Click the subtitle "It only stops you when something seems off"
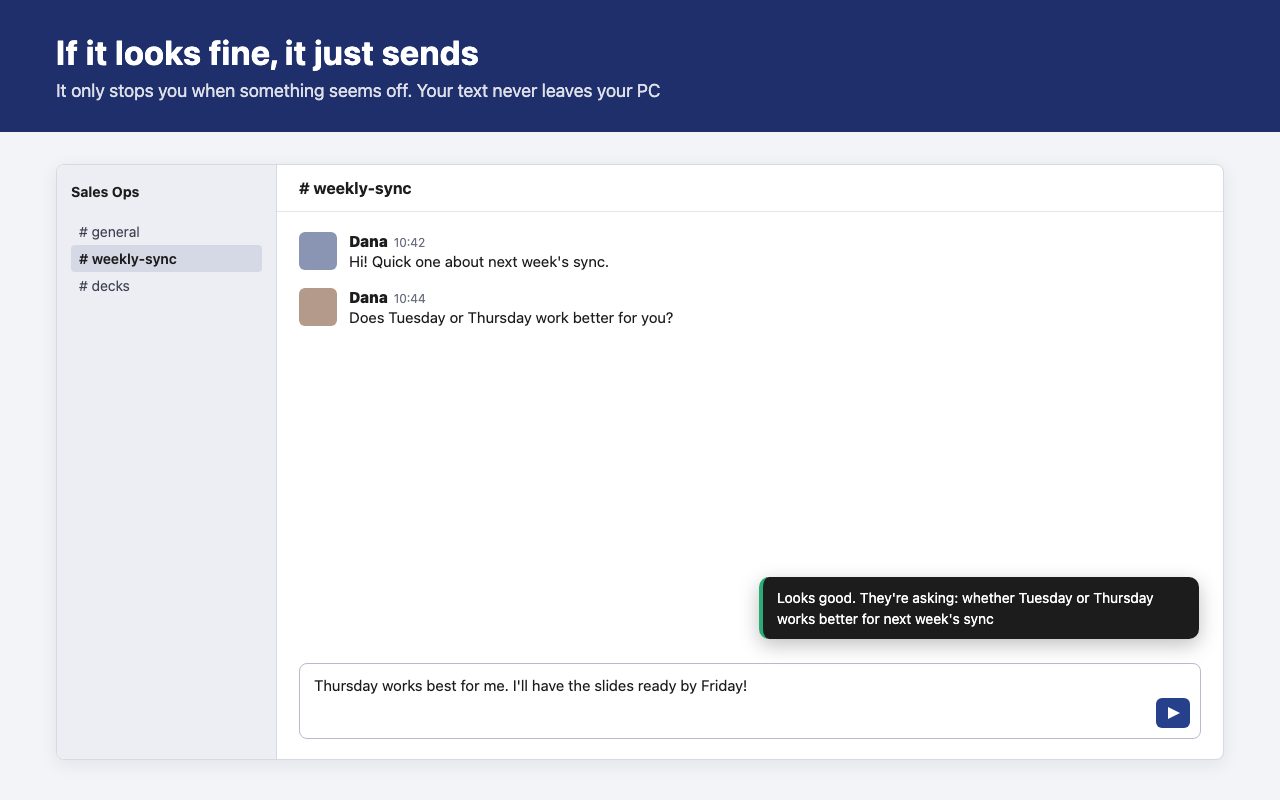The width and height of the screenshot is (1280, 800). [x=232, y=91]
